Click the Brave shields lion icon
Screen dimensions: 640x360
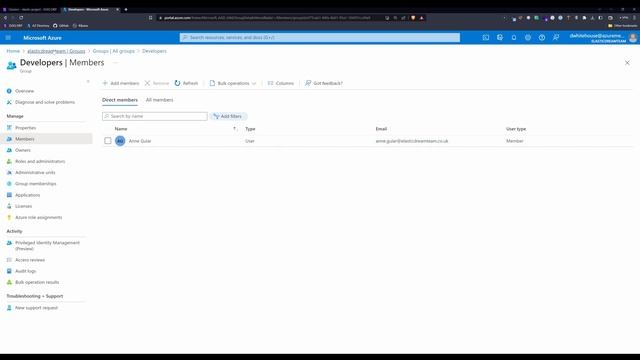pyautogui.click(x=413, y=18)
